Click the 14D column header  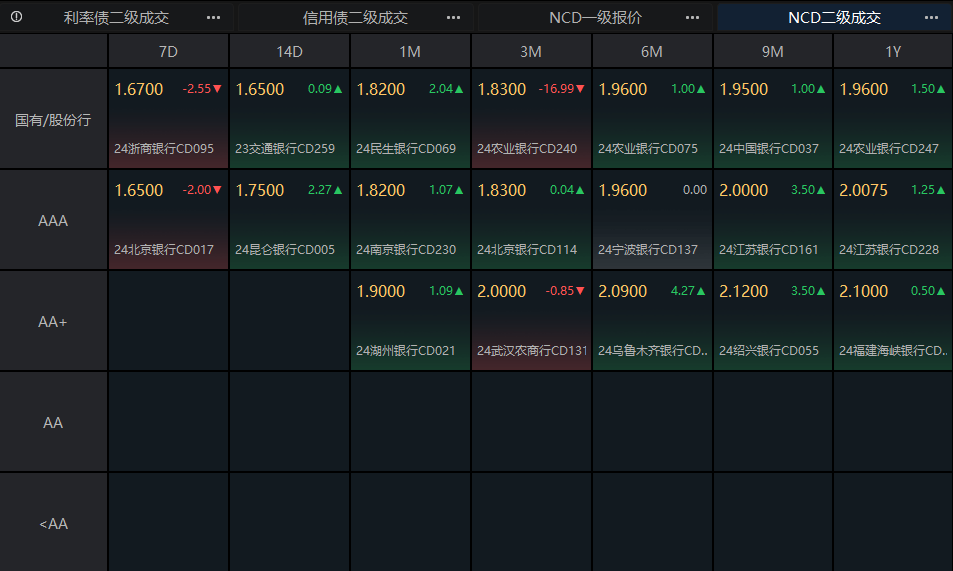pyautogui.click(x=289, y=52)
